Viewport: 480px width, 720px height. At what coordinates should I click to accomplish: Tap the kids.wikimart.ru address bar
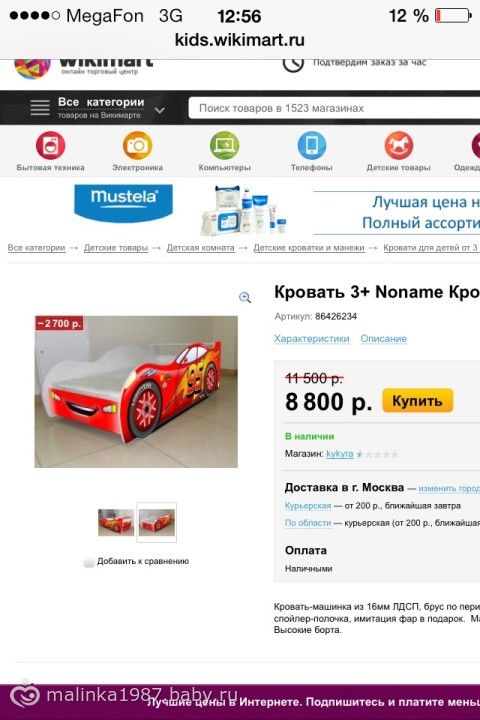pos(240,40)
